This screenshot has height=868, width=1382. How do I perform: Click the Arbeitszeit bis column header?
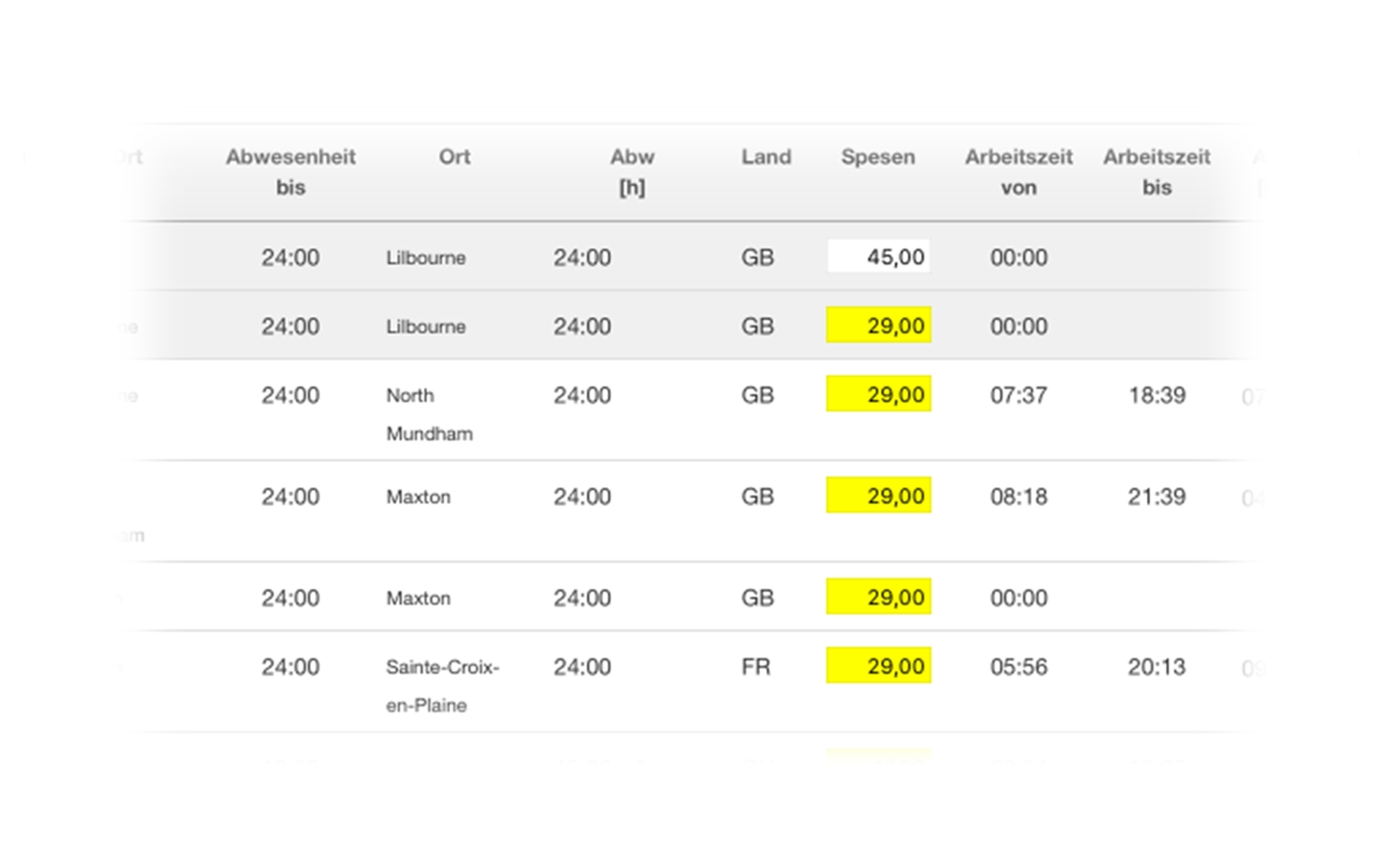(x=1157, y=172)
